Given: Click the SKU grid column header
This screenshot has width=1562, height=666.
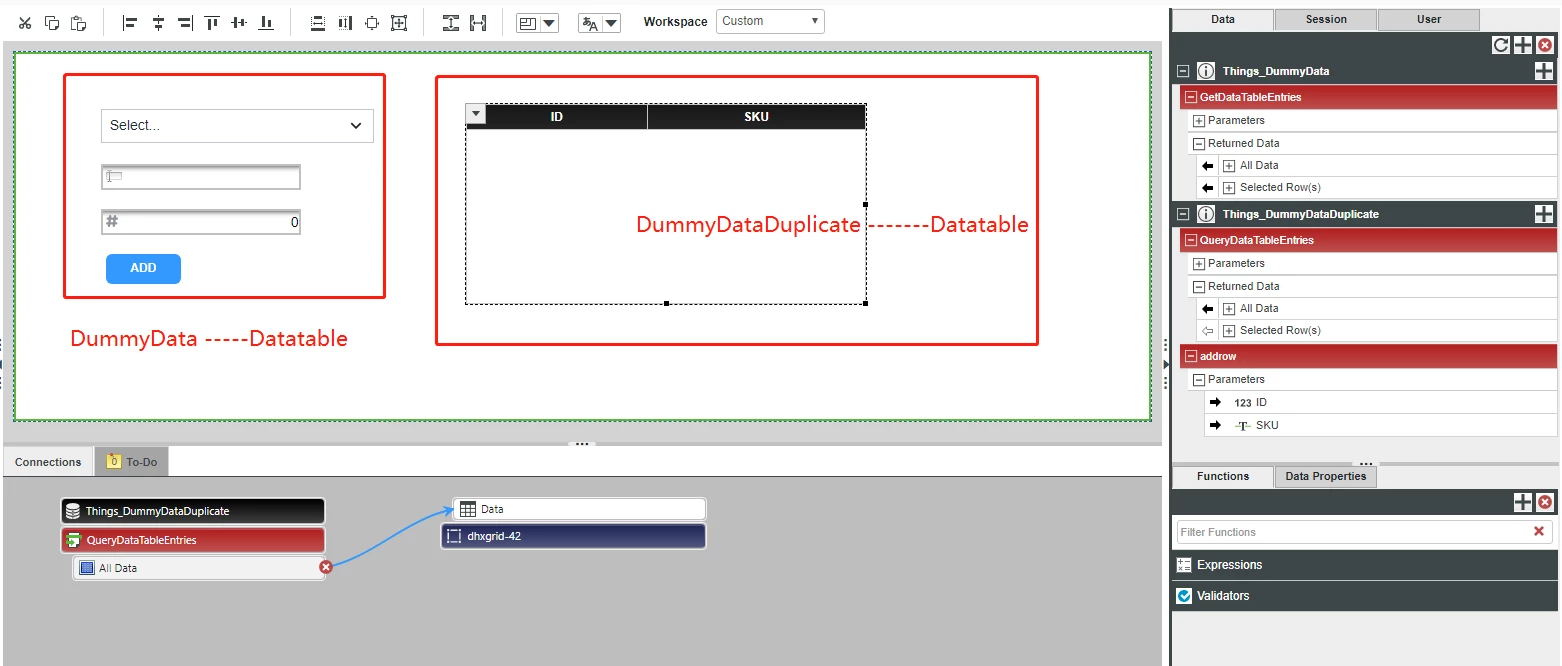Looking at the screenshot, I should click(x=756, y=117).
